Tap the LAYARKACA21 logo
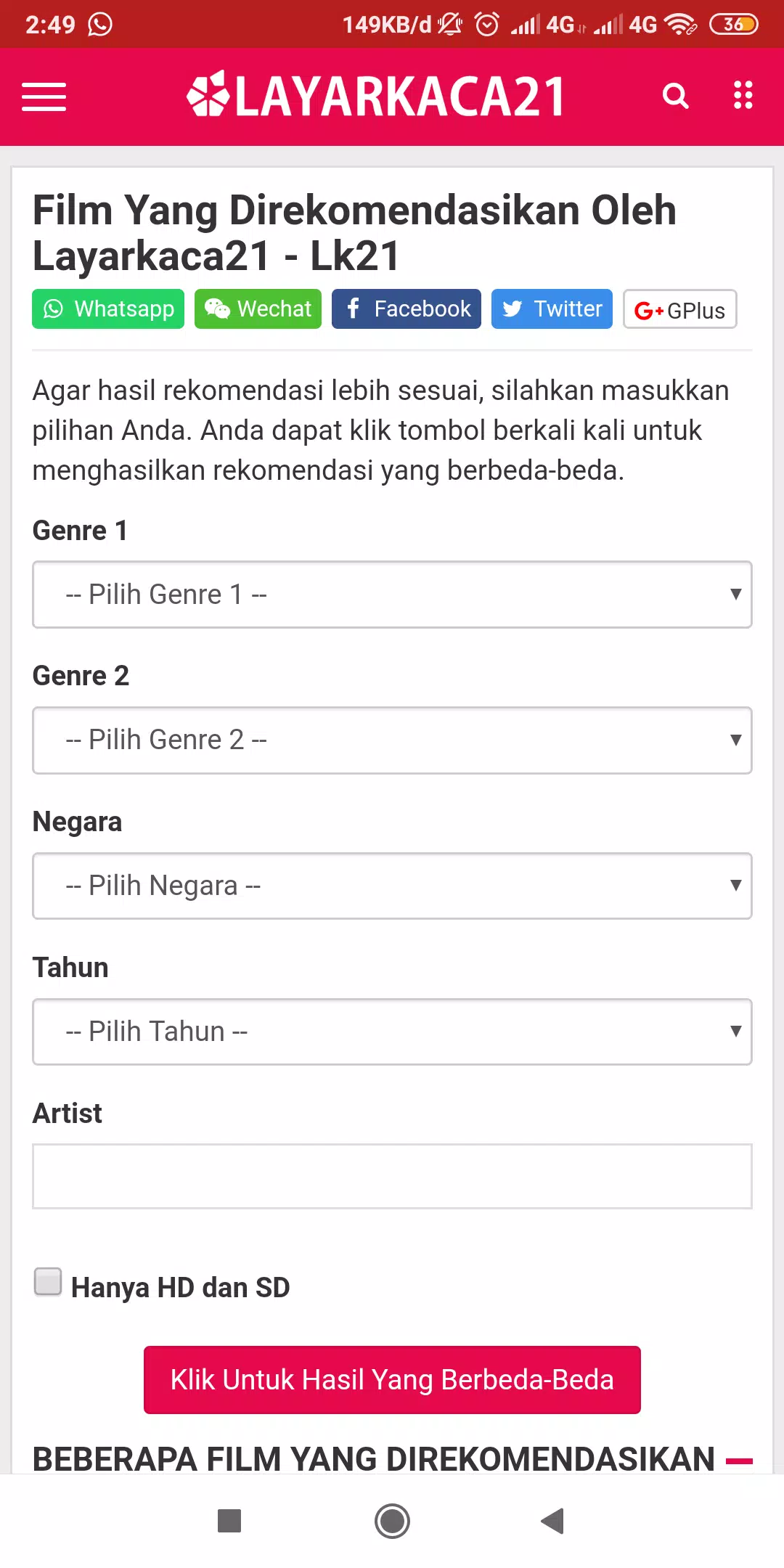This screenshot has height=1568, width=784. (x=375, y=96)
